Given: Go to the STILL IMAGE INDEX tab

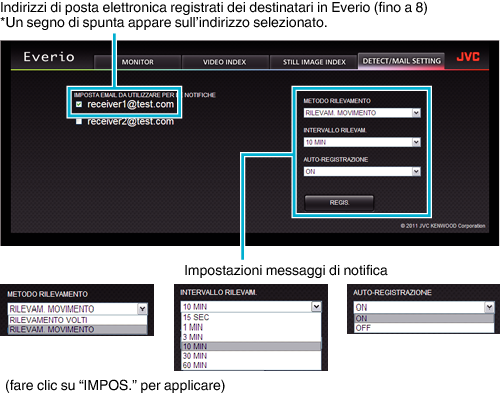Looking at the screenshot, I should 314,62.
